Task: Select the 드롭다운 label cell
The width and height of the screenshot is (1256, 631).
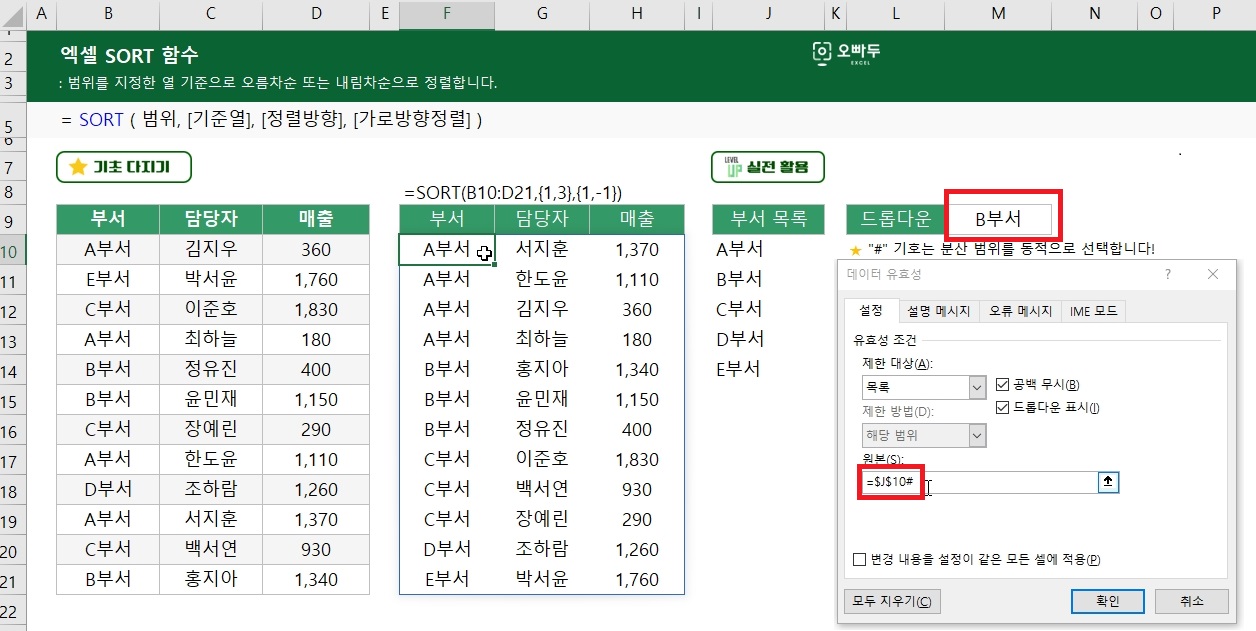Action: click(896, 219)
